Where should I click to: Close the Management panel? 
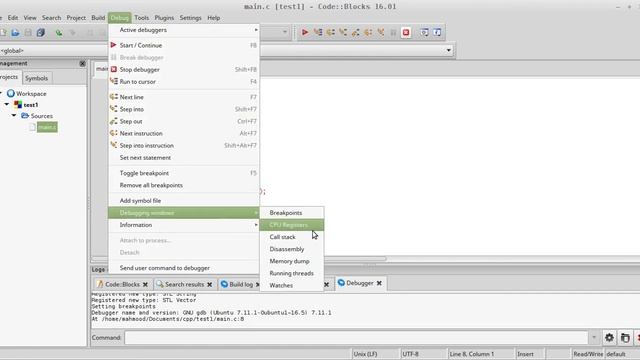82,64
